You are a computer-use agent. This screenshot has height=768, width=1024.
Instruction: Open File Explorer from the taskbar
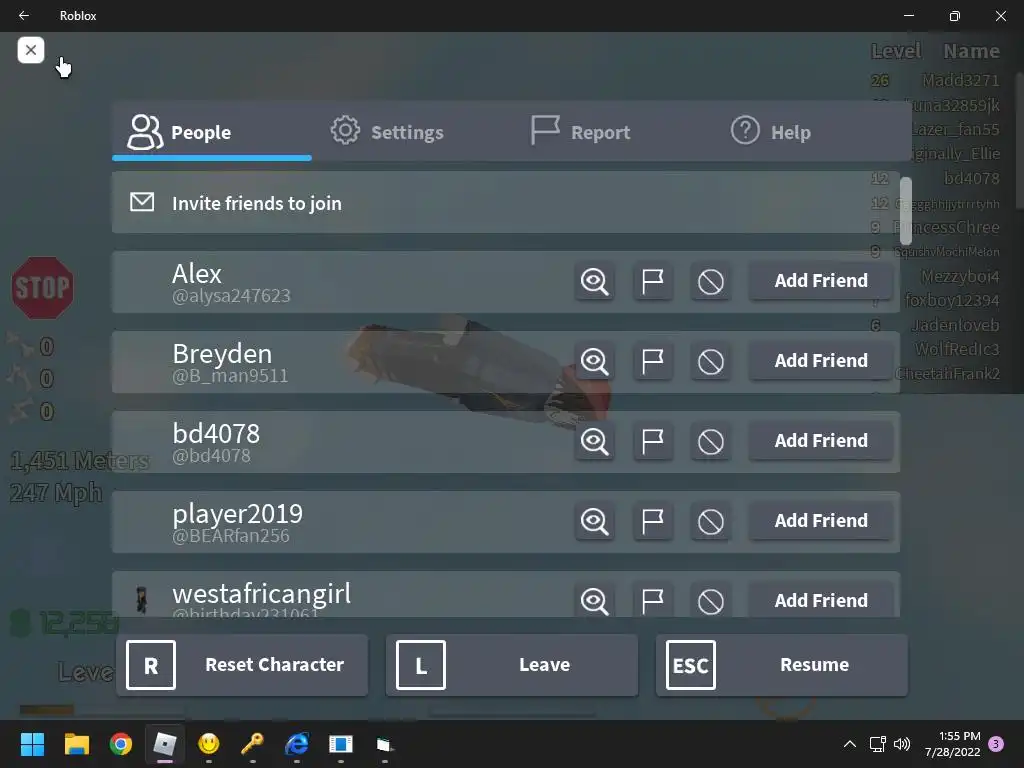coord(76,744)
